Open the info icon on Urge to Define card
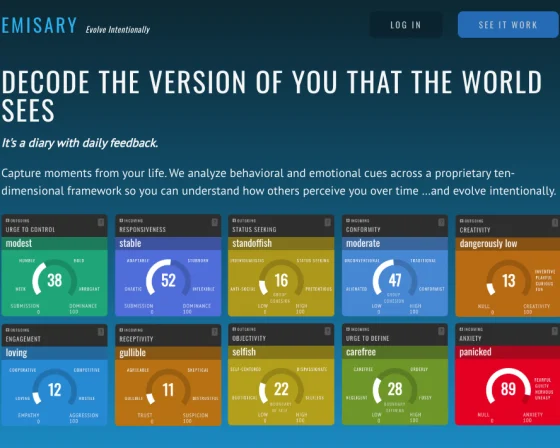This screenshot has width=560, height=448. [441, 331]
